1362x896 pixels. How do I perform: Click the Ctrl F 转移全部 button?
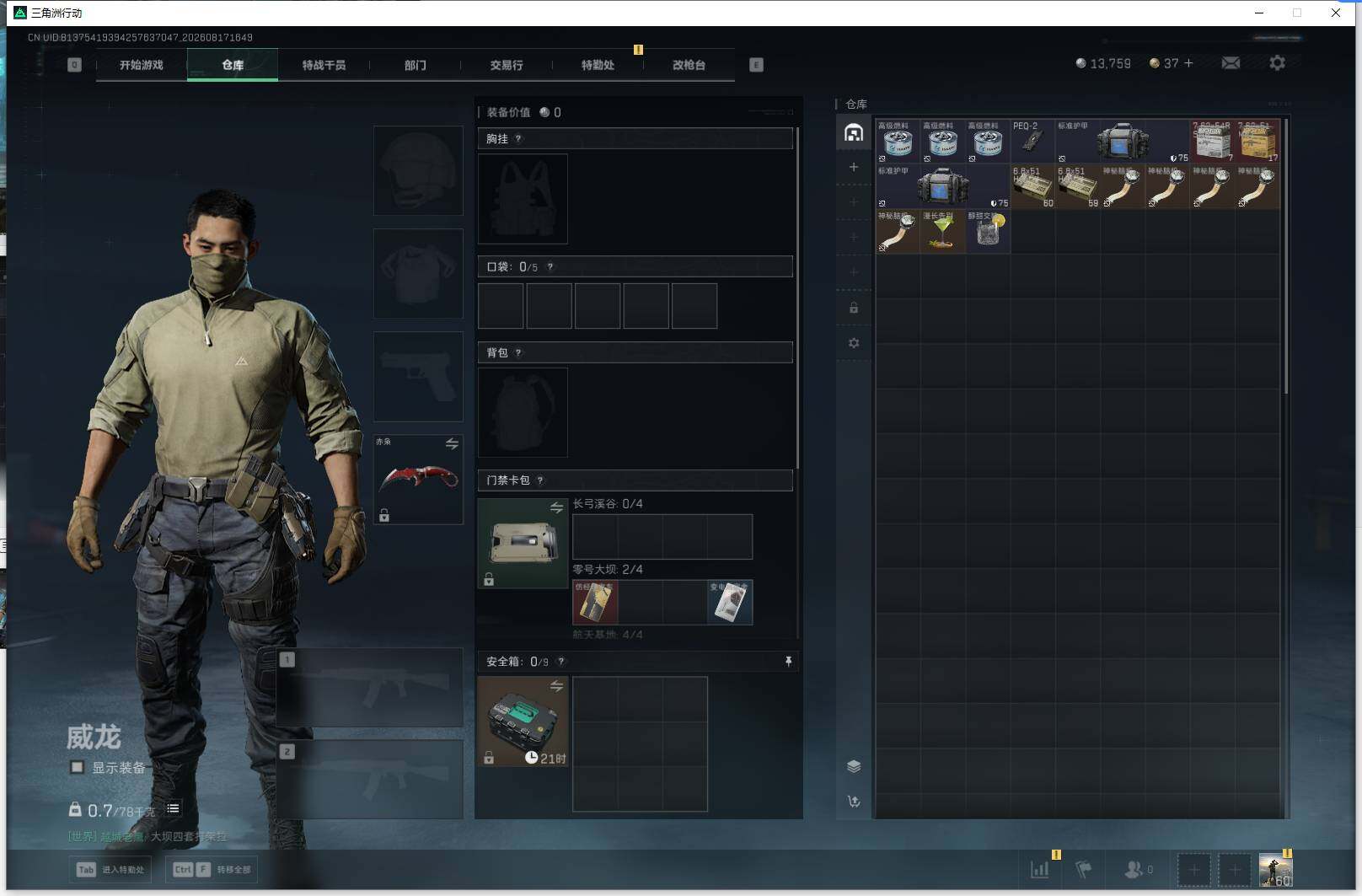[x=212, y=869]
